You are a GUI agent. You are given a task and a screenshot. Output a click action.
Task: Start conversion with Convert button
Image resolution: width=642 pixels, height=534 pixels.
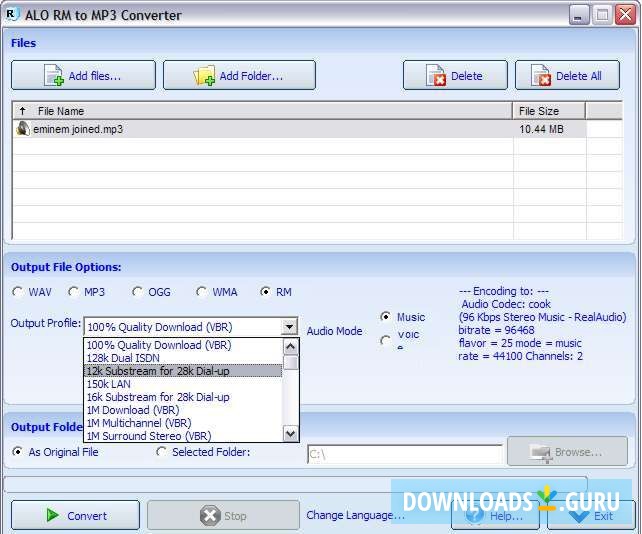tap(75, 515)
